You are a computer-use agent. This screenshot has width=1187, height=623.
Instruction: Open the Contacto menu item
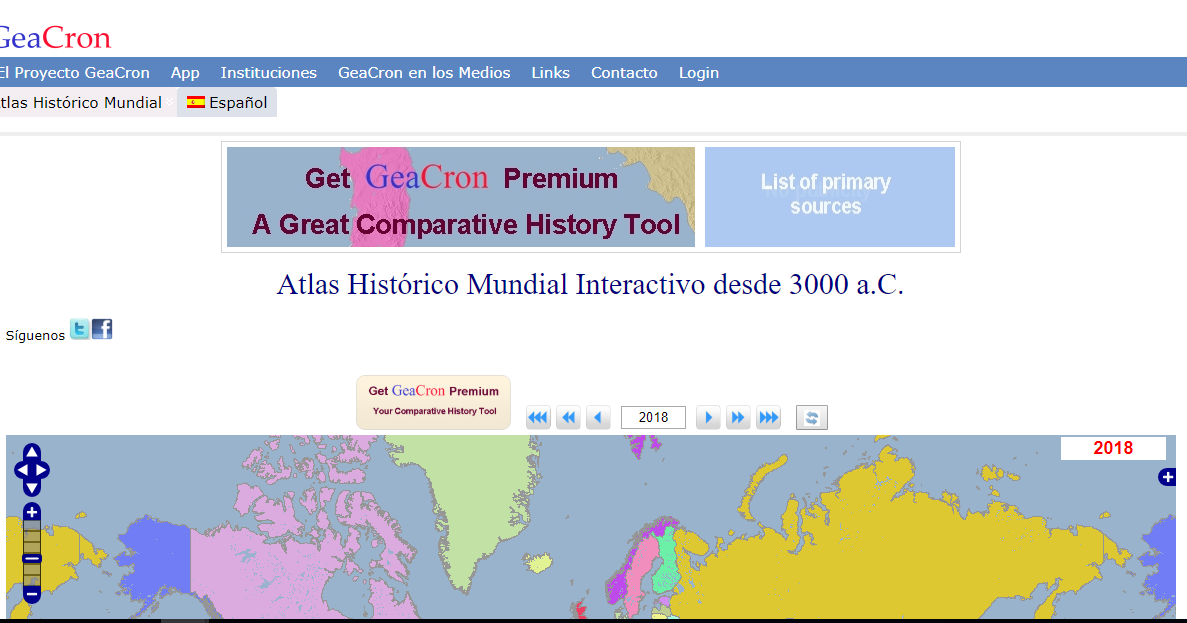[624, 72]
